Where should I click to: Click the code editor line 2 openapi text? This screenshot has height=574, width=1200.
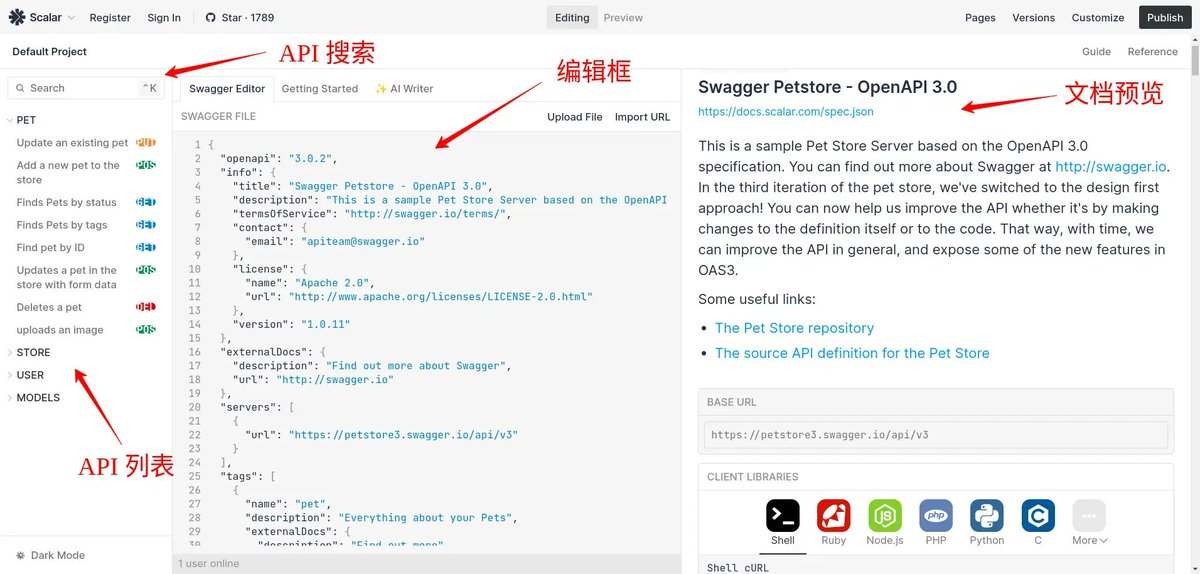[280, 158]
